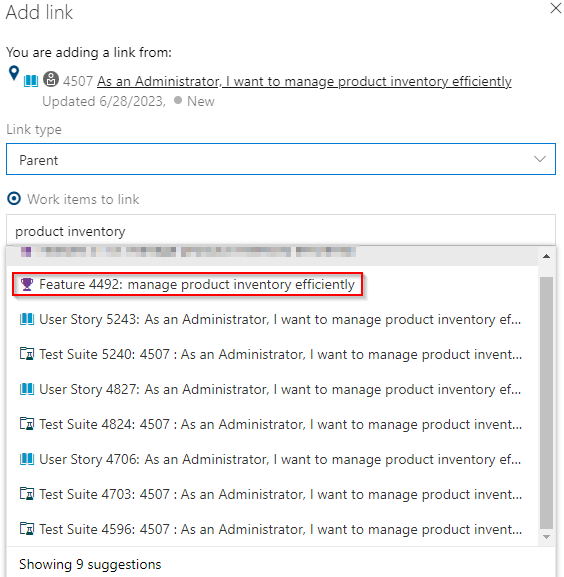564x577 pixels.
Task: Click the product inventory search field
Action: (281, 231)
